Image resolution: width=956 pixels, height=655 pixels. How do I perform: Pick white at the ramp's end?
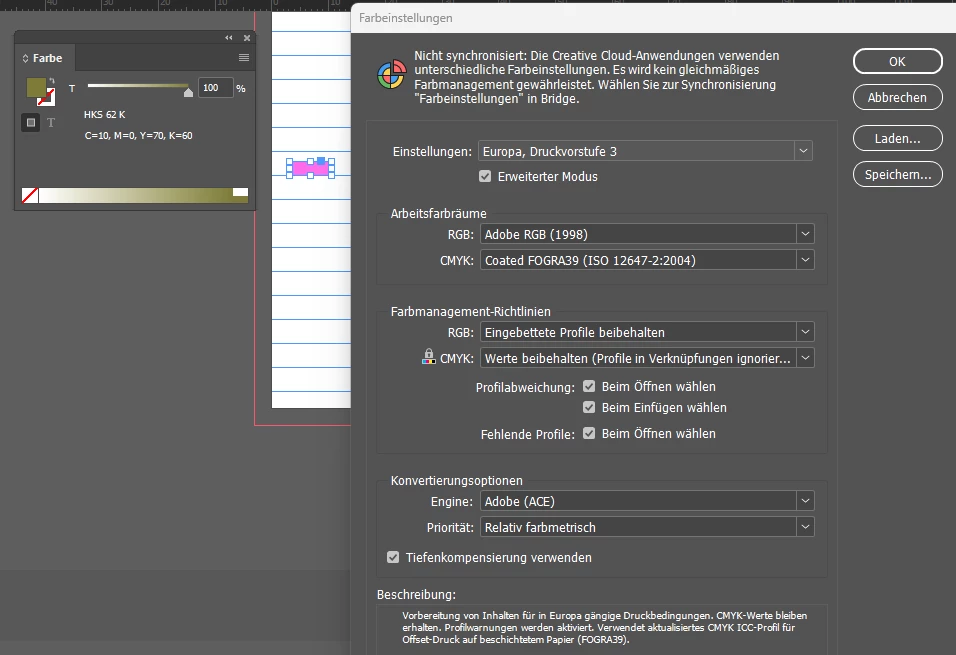(x=240, y=192)
